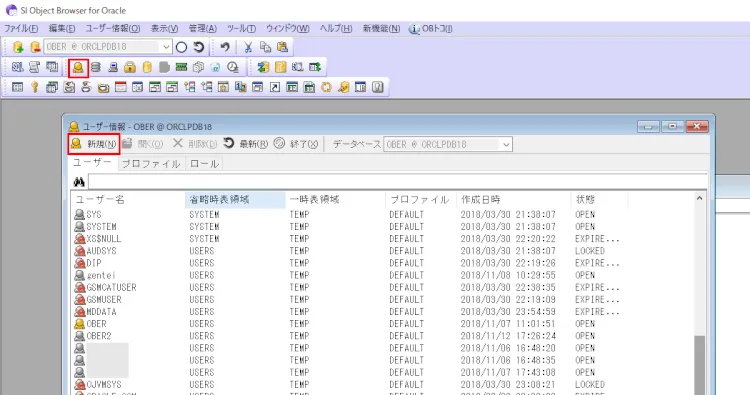Open the SQL execution icon
The width and height of the screenshot is (750, 395).
(x=18, y=67)
